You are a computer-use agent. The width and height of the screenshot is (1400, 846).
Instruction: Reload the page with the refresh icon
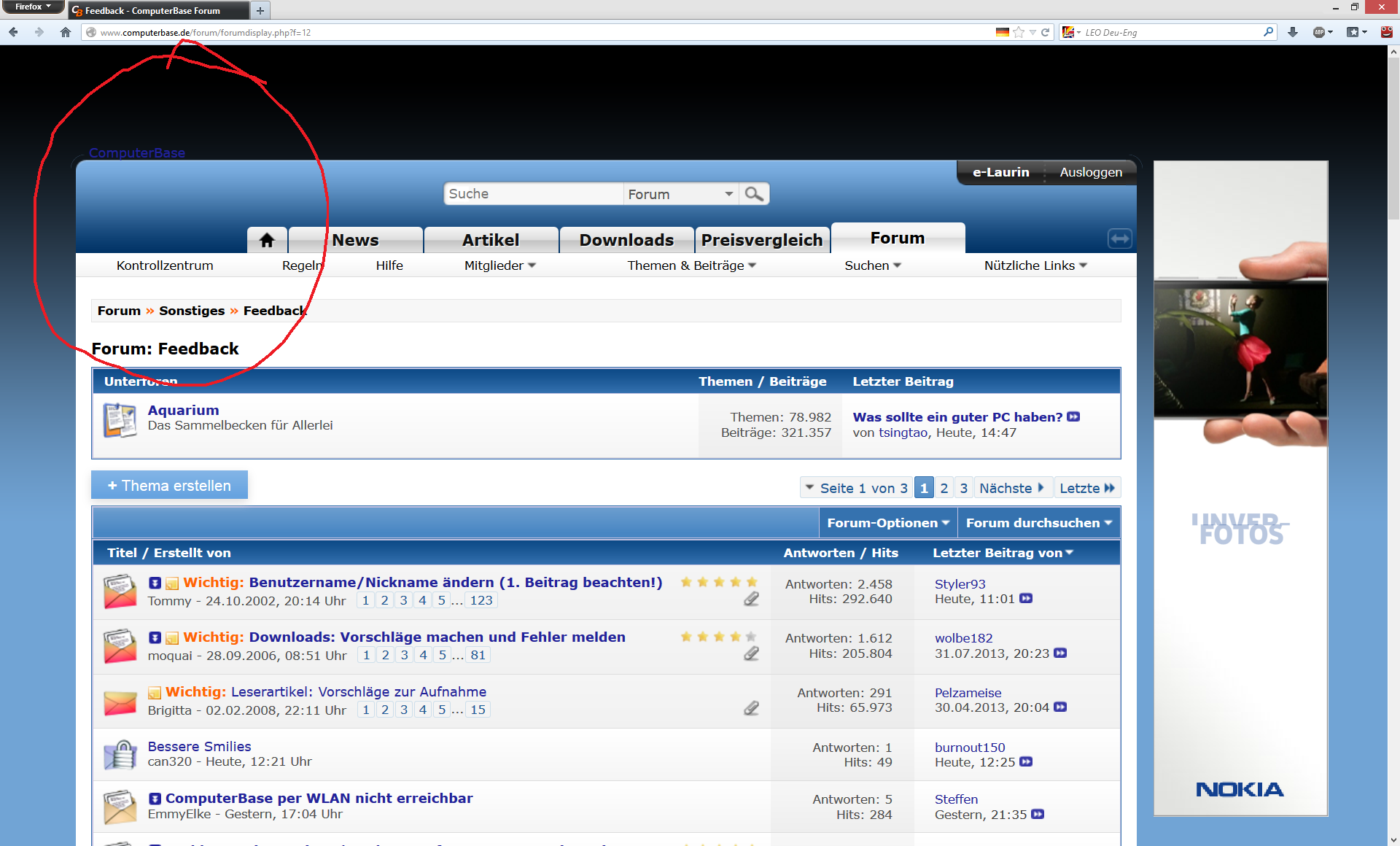1046,32
